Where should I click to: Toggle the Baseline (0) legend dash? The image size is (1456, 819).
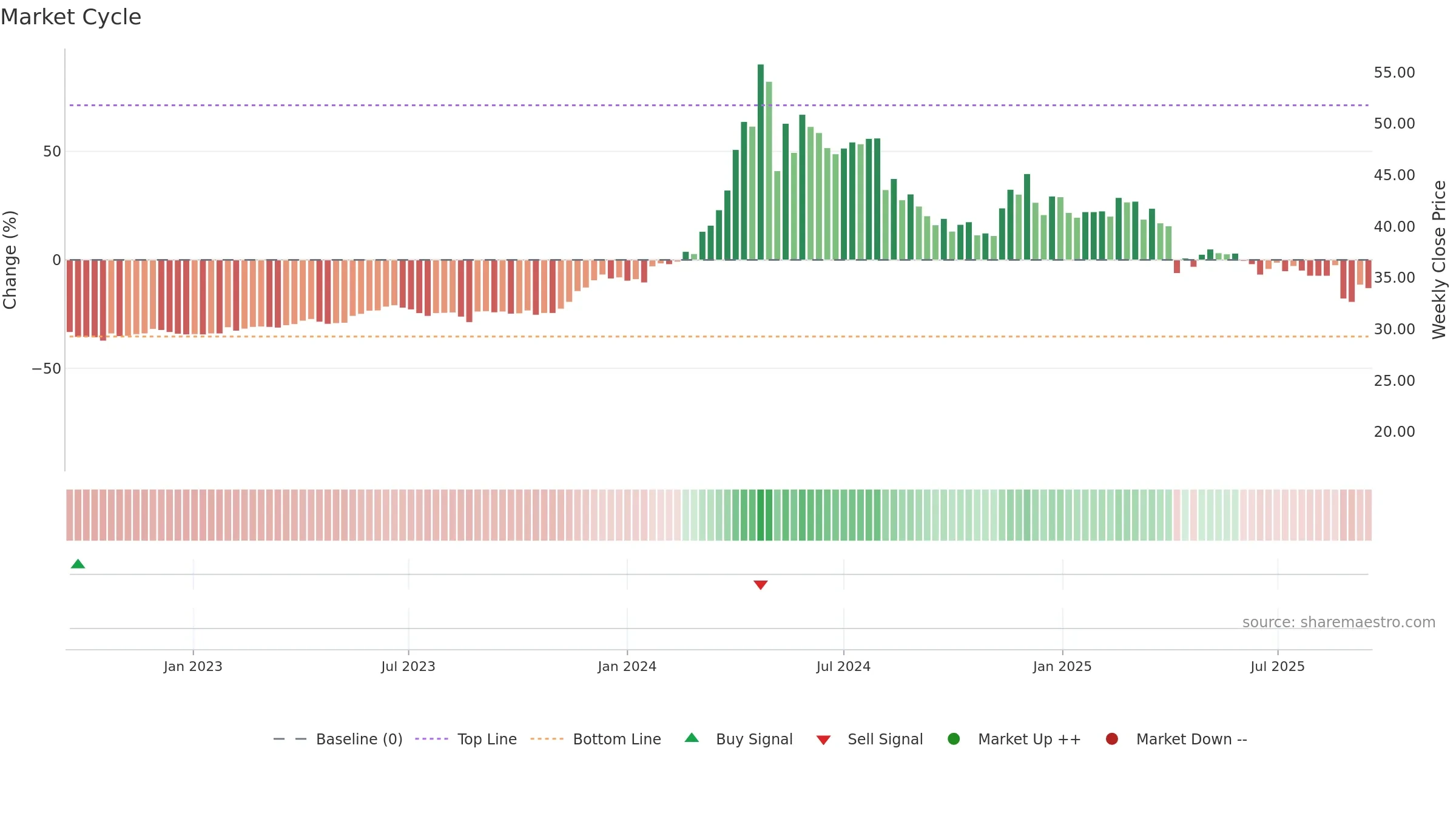coord(290,739)
